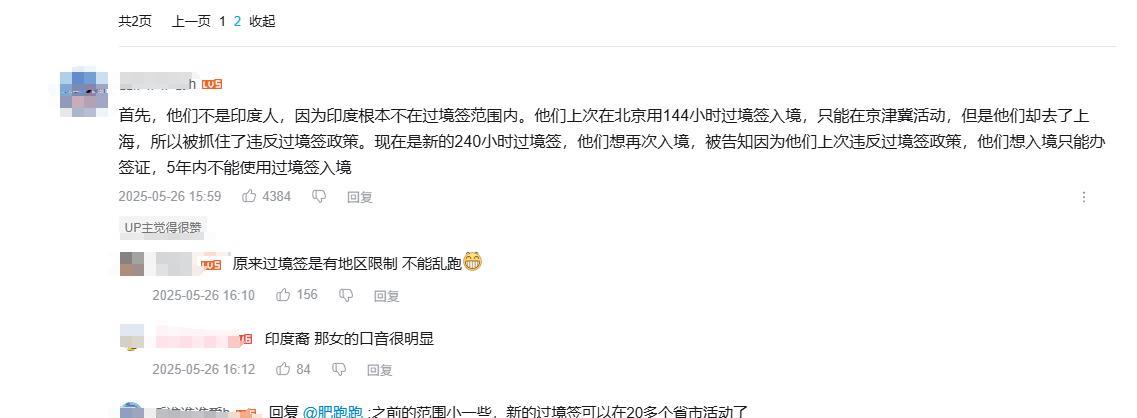The width and height of the screenshot is (1137, 418).
Task: Reply to the main comment via 回复
Action: point(360,197)
